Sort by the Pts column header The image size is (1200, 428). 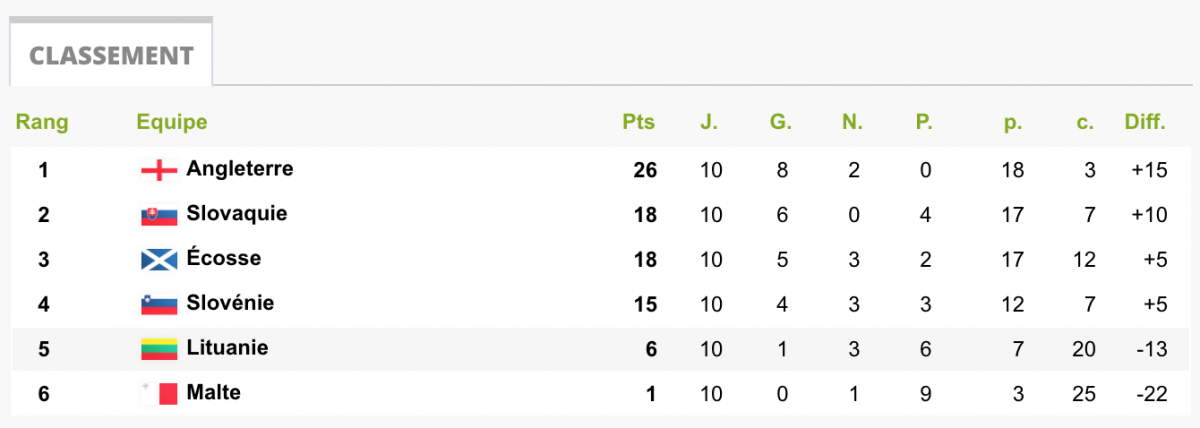639,122
